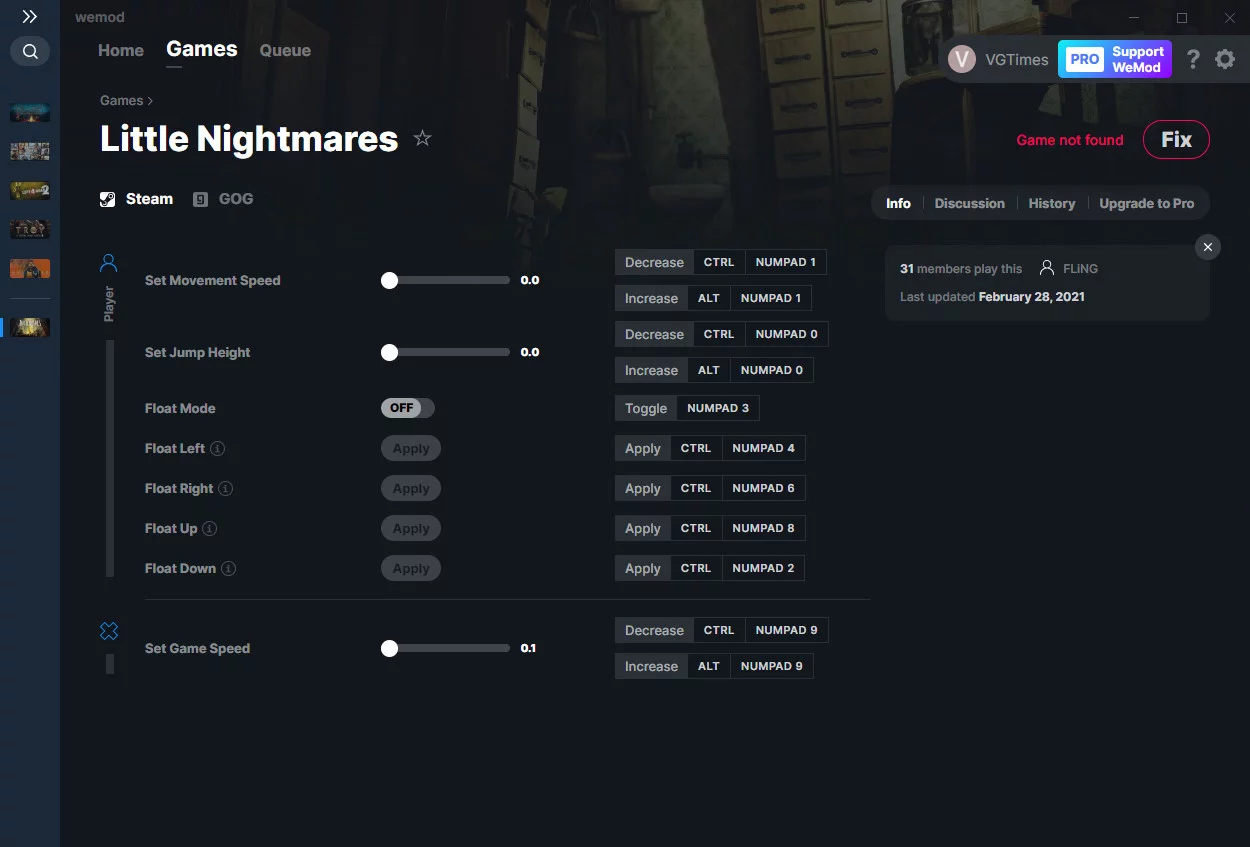Click the Apply CTRL NUMPAD 6 hotkey
Viewport: 1250px width, 847px height.
click(x=710, y=489)
